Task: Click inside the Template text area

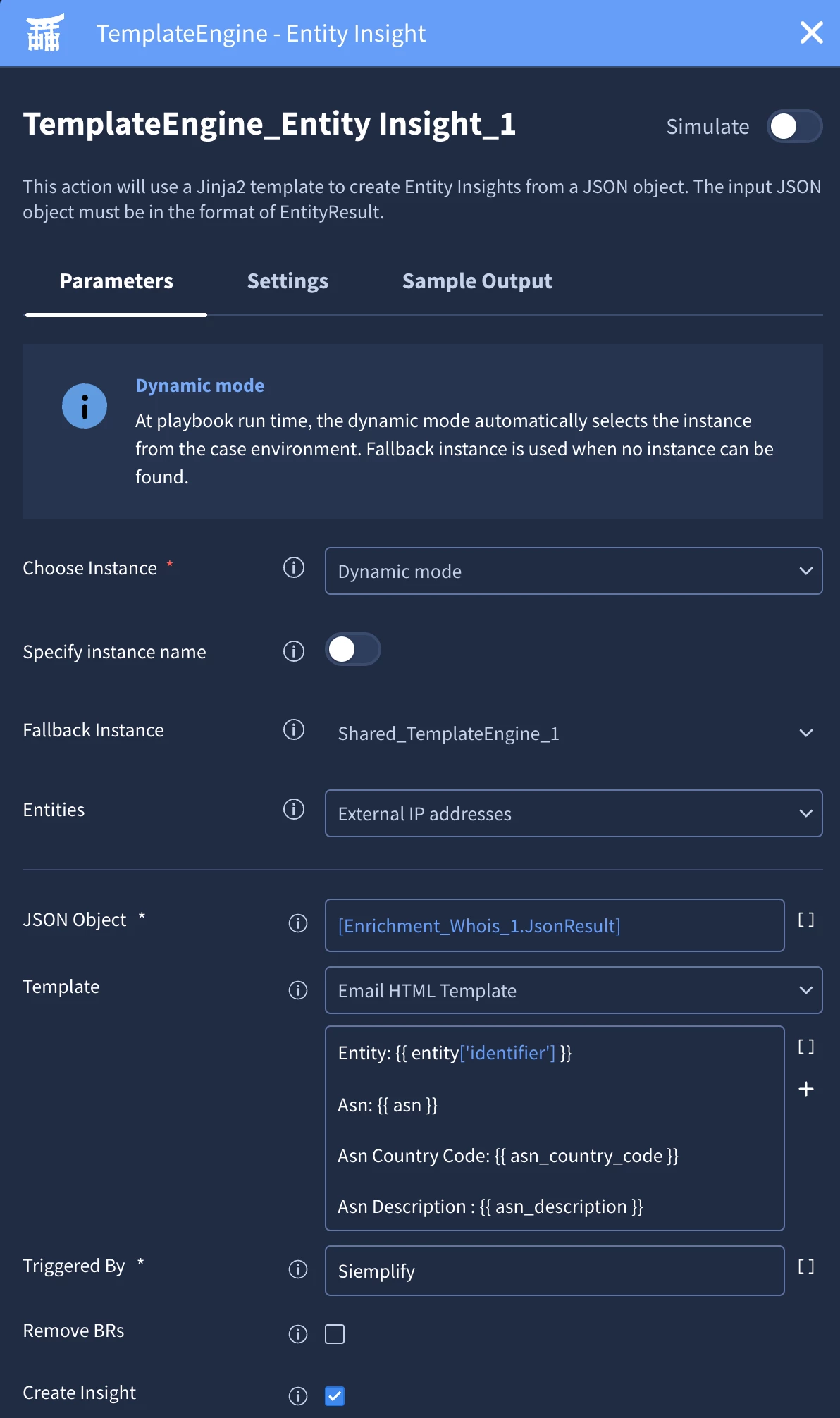Action: (555, 1128)
